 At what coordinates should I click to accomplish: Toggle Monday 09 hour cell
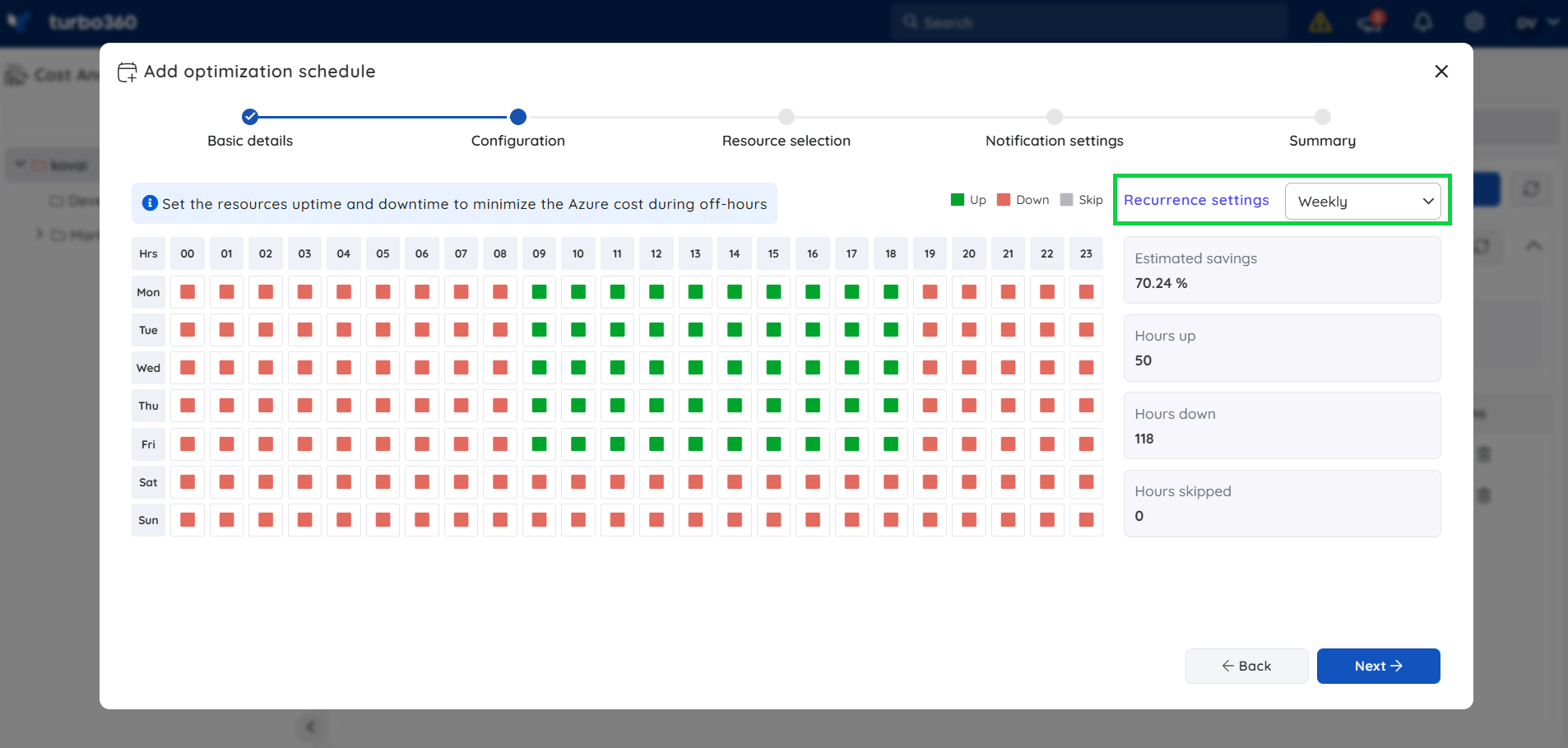click(x=540, y=292)
